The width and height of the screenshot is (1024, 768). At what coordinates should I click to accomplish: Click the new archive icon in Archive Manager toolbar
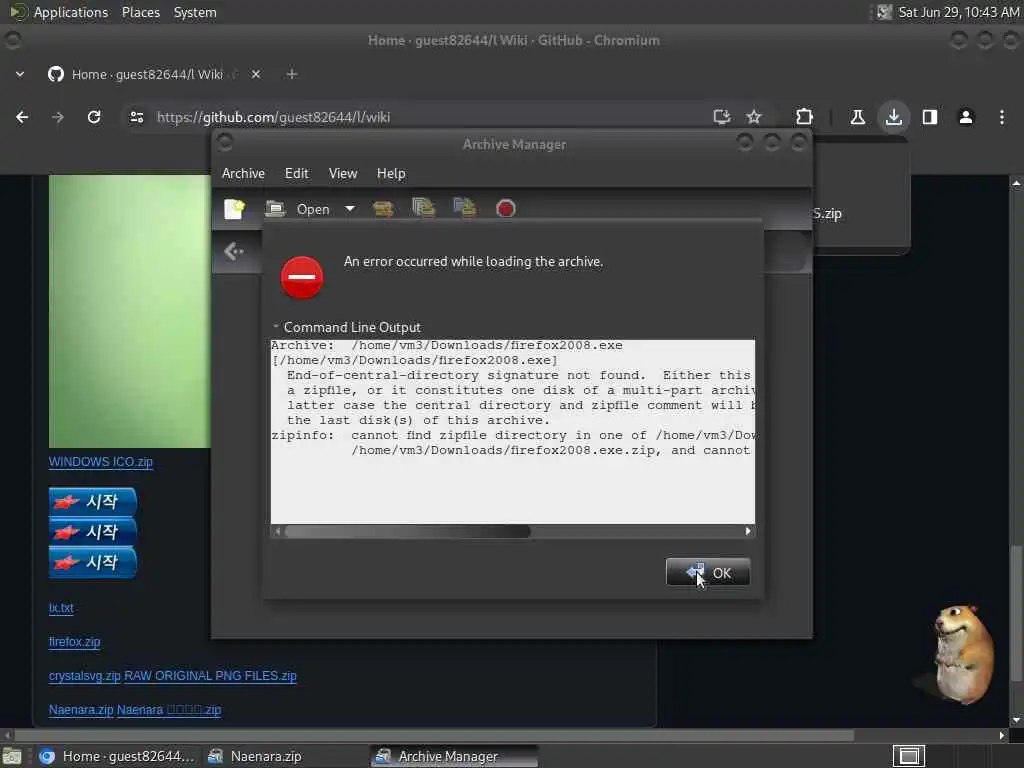tap(234, 209)
